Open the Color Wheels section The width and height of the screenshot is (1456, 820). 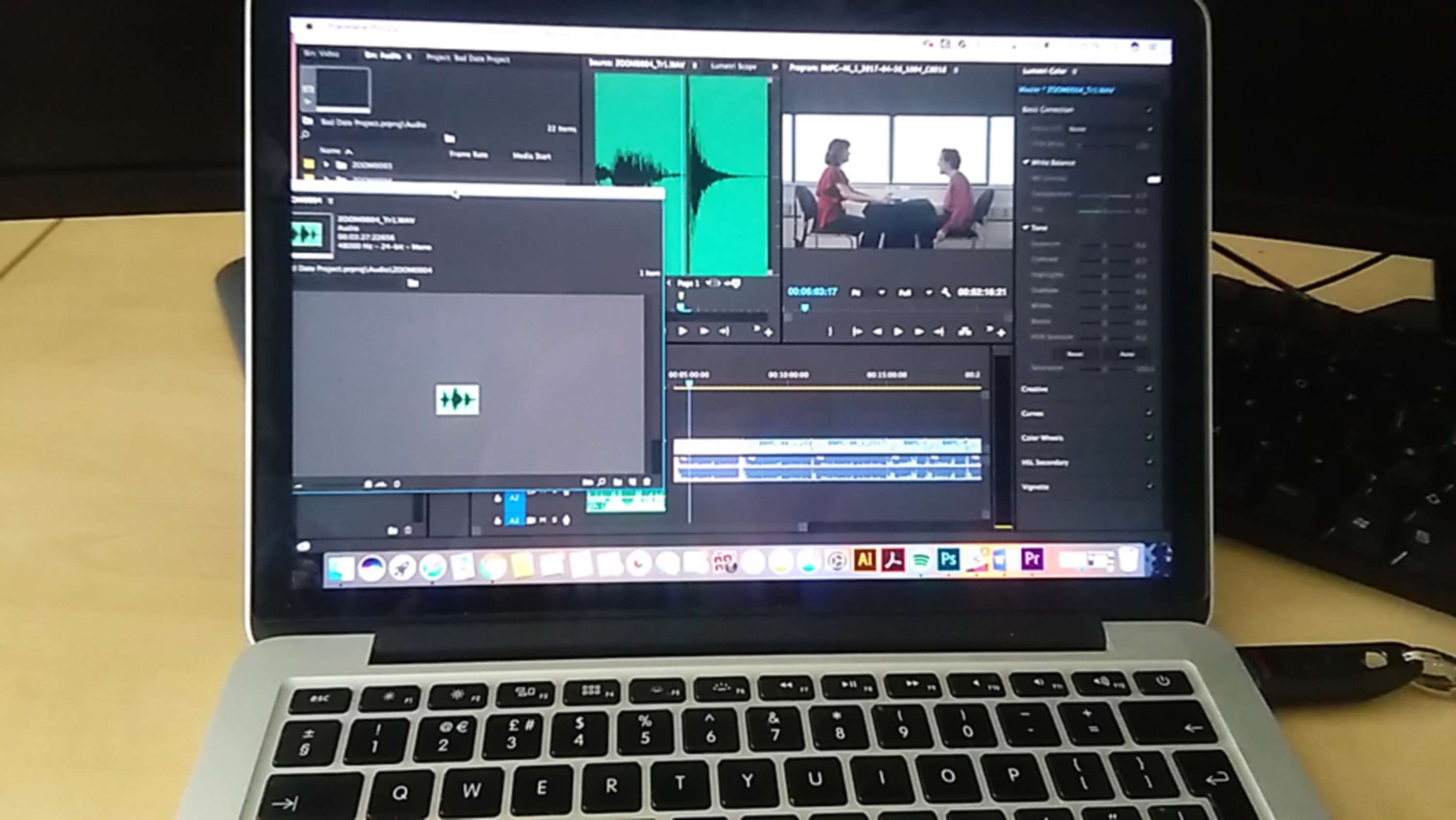point(1042,438)
